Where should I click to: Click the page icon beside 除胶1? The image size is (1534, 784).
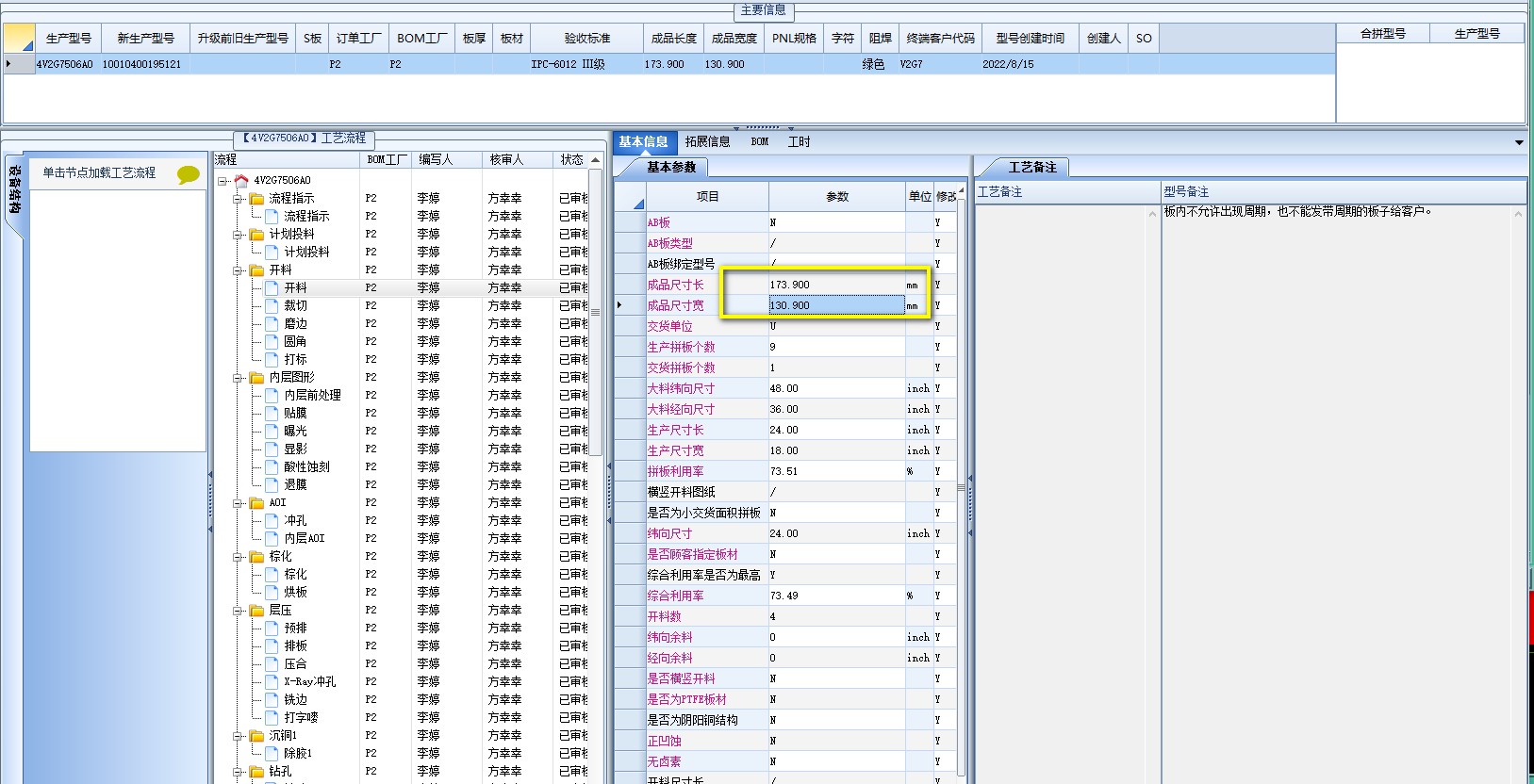pyautogui.click(x=272, y=753)
